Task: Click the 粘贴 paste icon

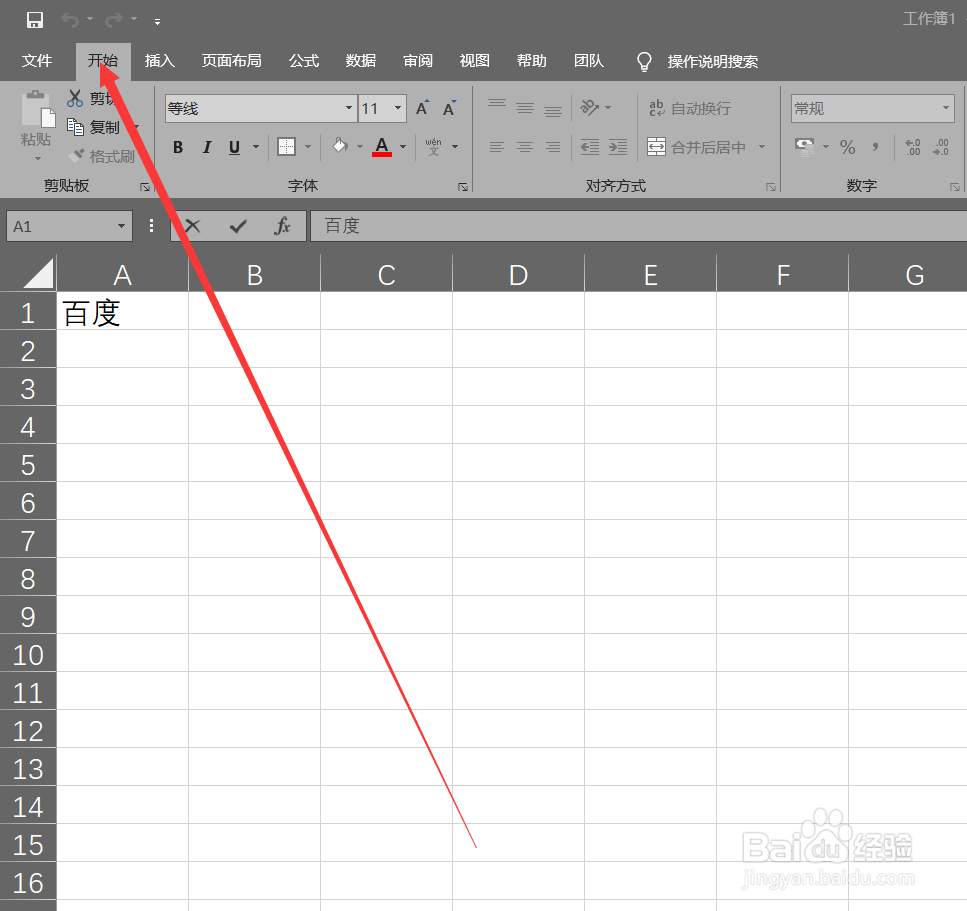Action: 38,110
